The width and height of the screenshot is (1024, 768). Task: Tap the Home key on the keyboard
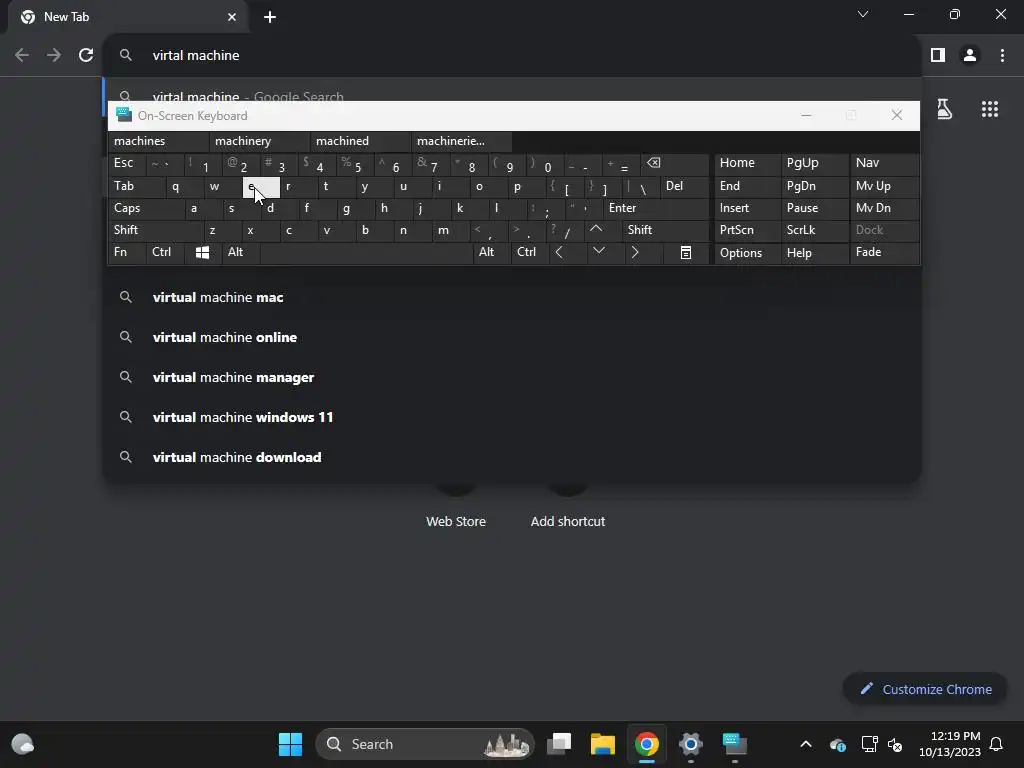pyautogui.click(x=748, y=163)
